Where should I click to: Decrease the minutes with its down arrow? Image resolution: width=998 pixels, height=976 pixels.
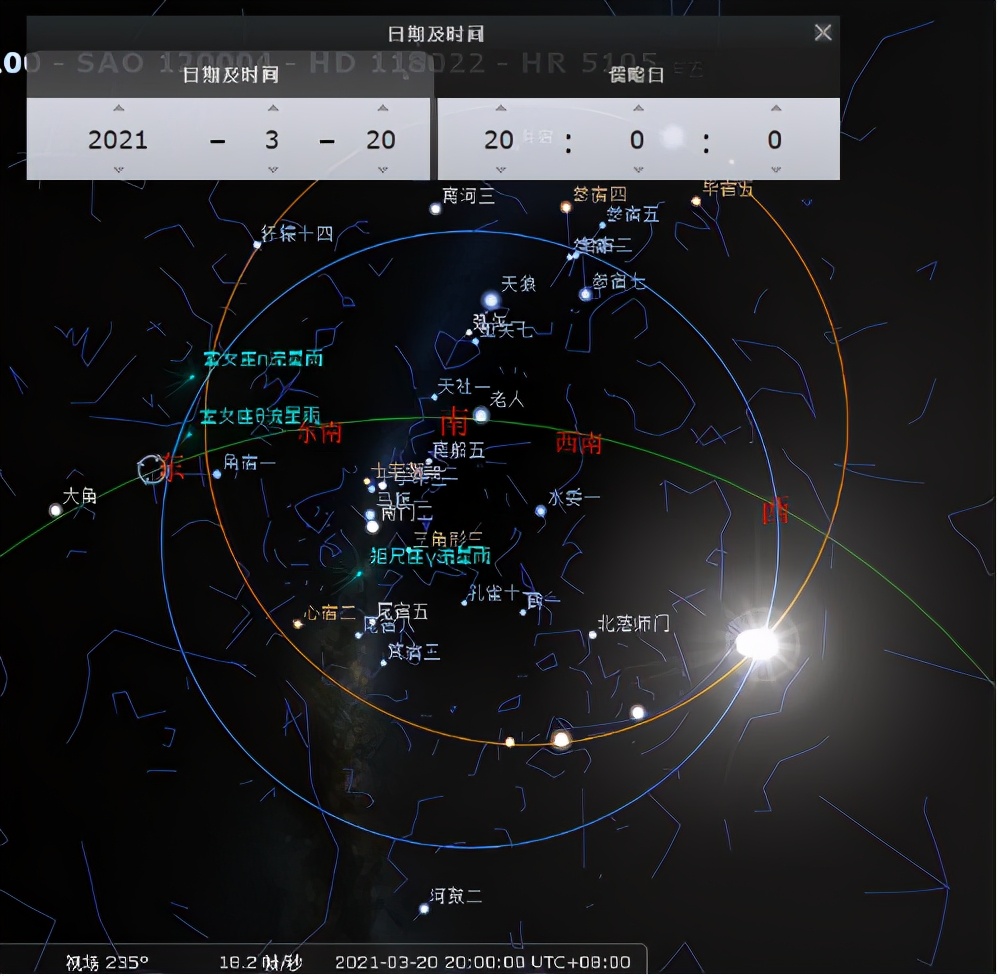pyautogui.click(x=638, y=170)
